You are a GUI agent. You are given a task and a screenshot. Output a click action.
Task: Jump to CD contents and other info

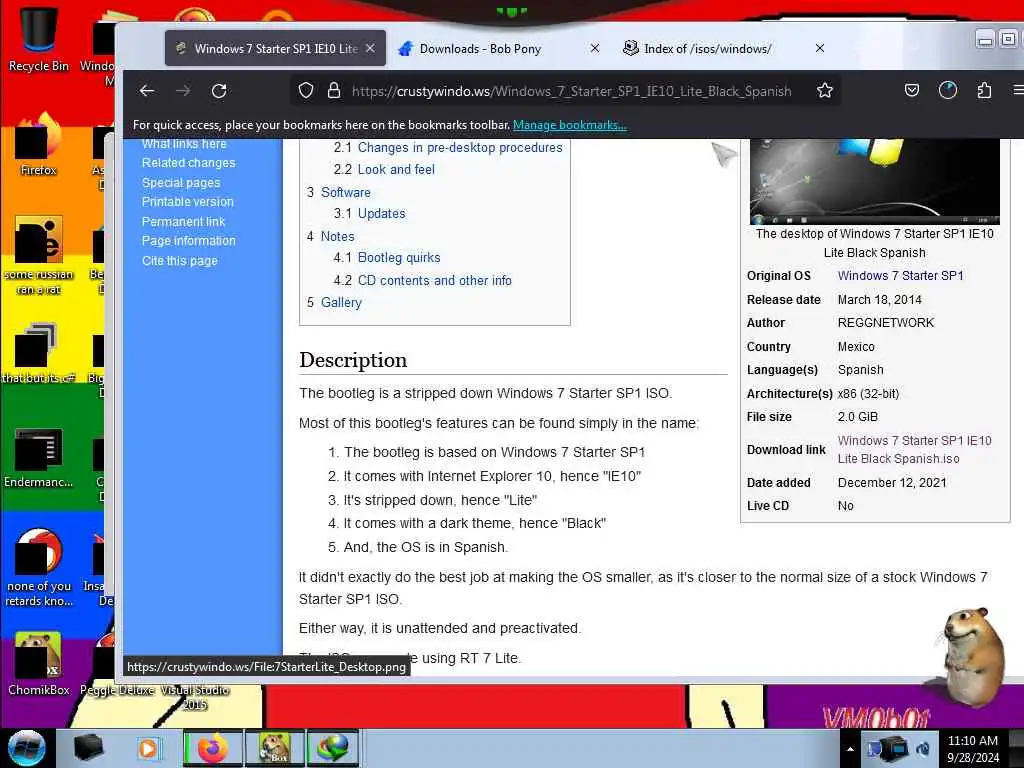click(434, 280)
